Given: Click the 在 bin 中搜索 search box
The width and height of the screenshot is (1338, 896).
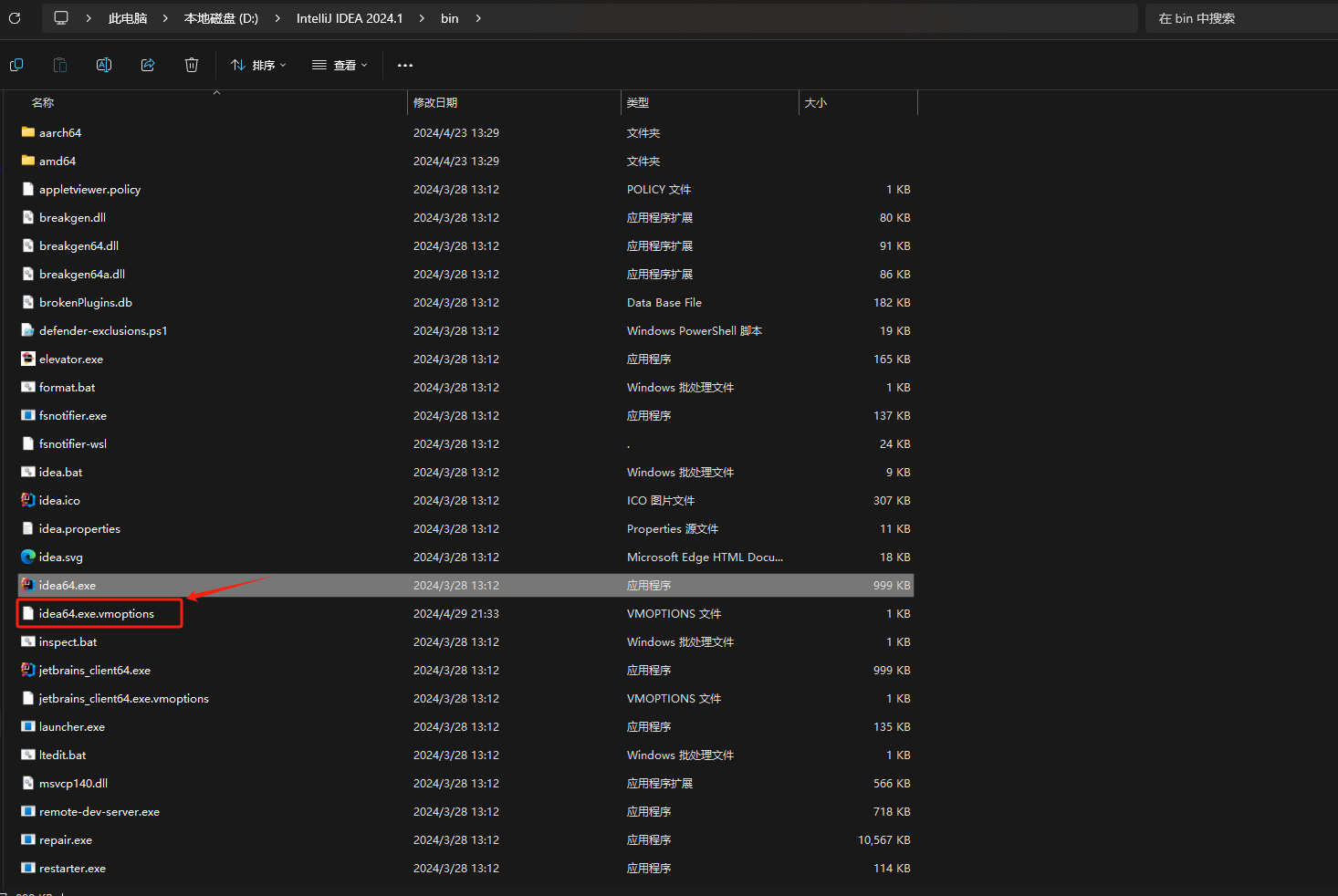Looking at the screenshot, I should click(1241, 18).
